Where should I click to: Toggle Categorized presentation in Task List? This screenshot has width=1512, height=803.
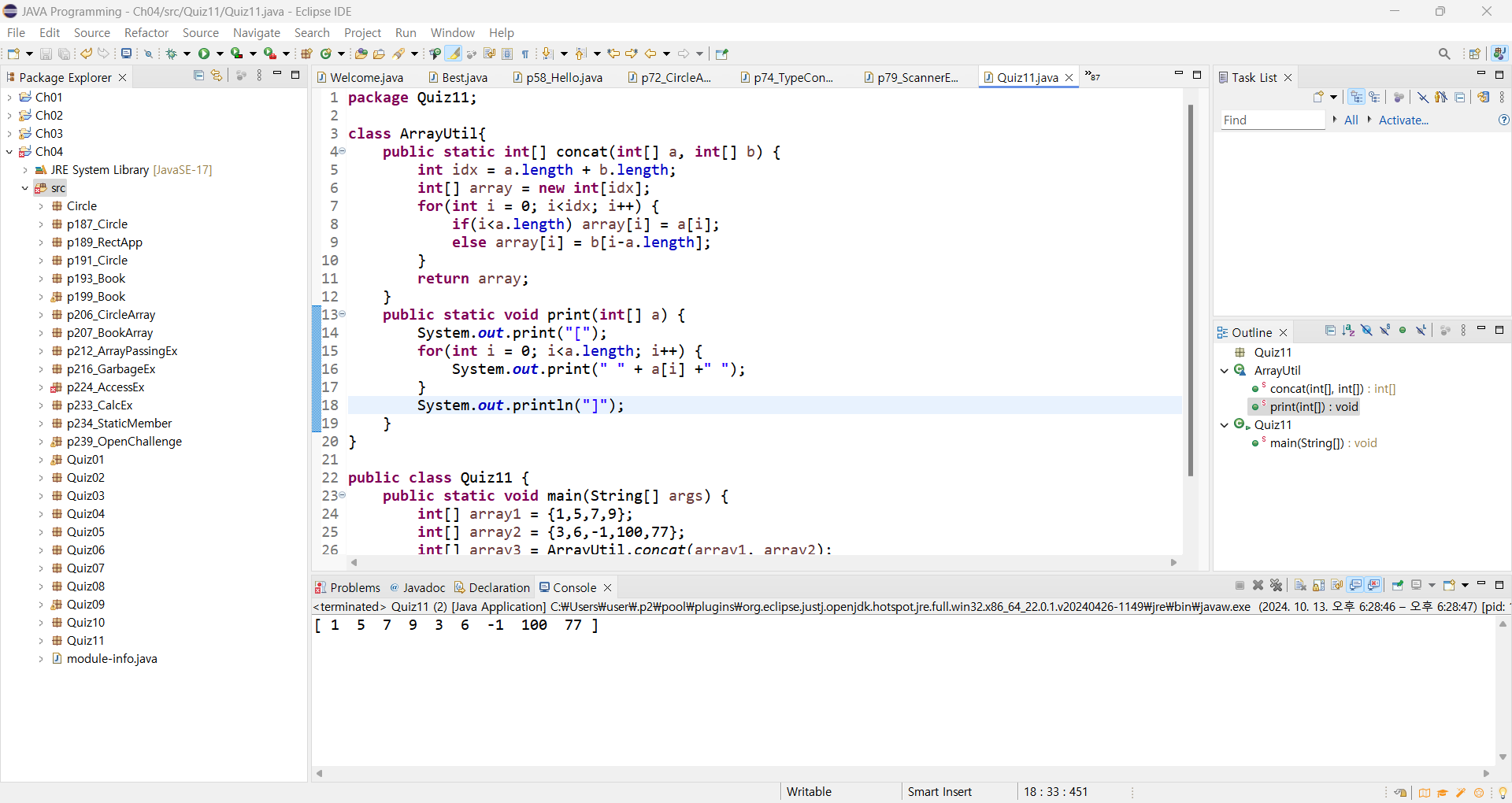click(x=1357, y=97)
